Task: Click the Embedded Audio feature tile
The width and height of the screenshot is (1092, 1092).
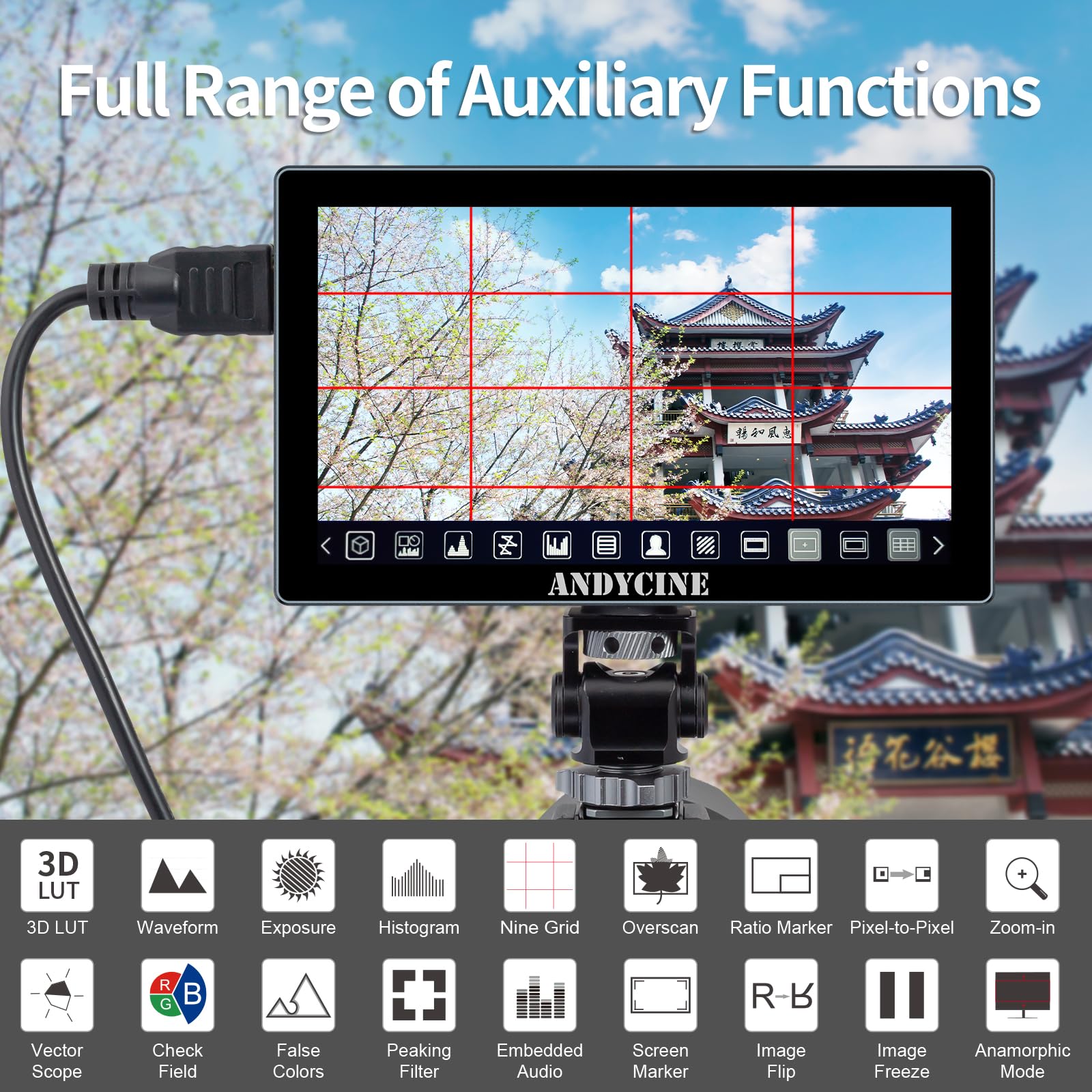Action: tap(540, 995)
